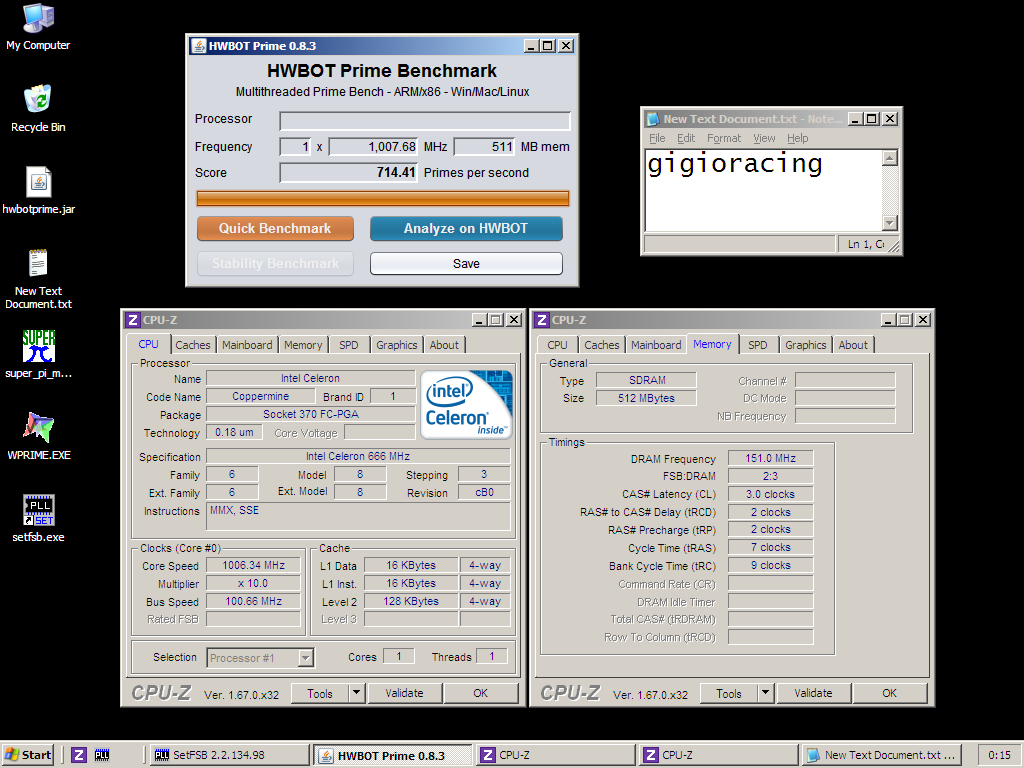Switch to SPD tab in right CPU-Z
The height and width of the screenshot is (768, 1024).
(x=758, y=345)
